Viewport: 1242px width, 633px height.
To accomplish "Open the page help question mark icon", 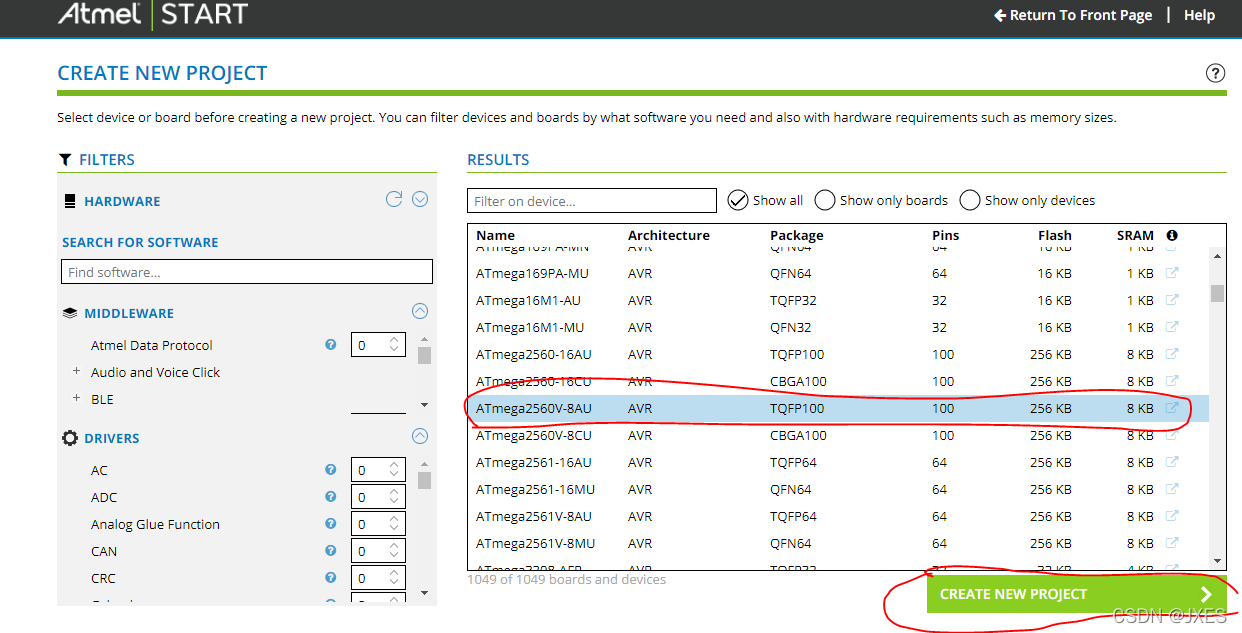I will pos(1215,73).
